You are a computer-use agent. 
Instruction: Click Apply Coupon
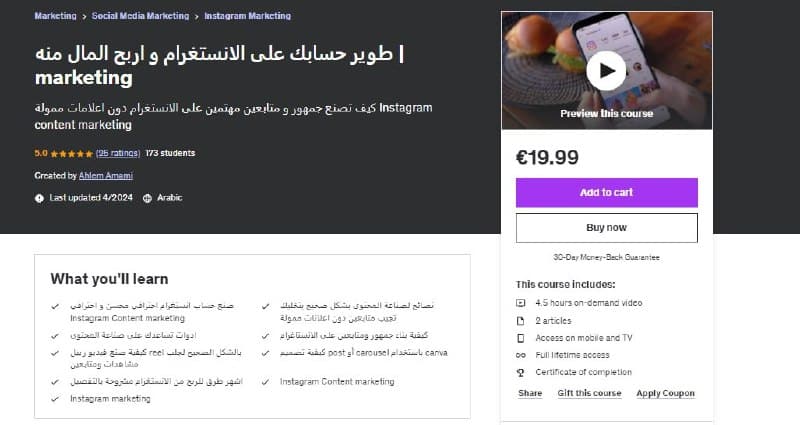(x=665, y=393)
